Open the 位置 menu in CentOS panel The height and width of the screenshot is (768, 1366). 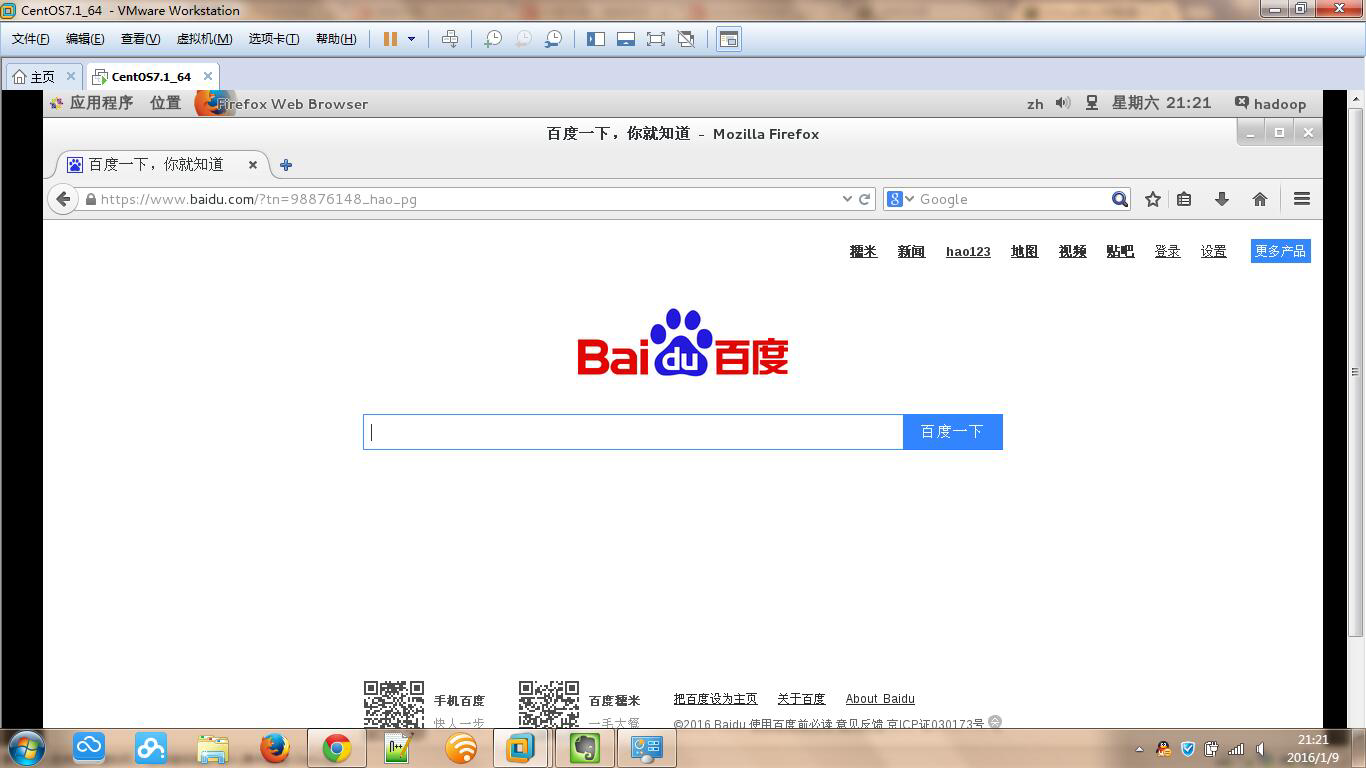tap(165, 103)
